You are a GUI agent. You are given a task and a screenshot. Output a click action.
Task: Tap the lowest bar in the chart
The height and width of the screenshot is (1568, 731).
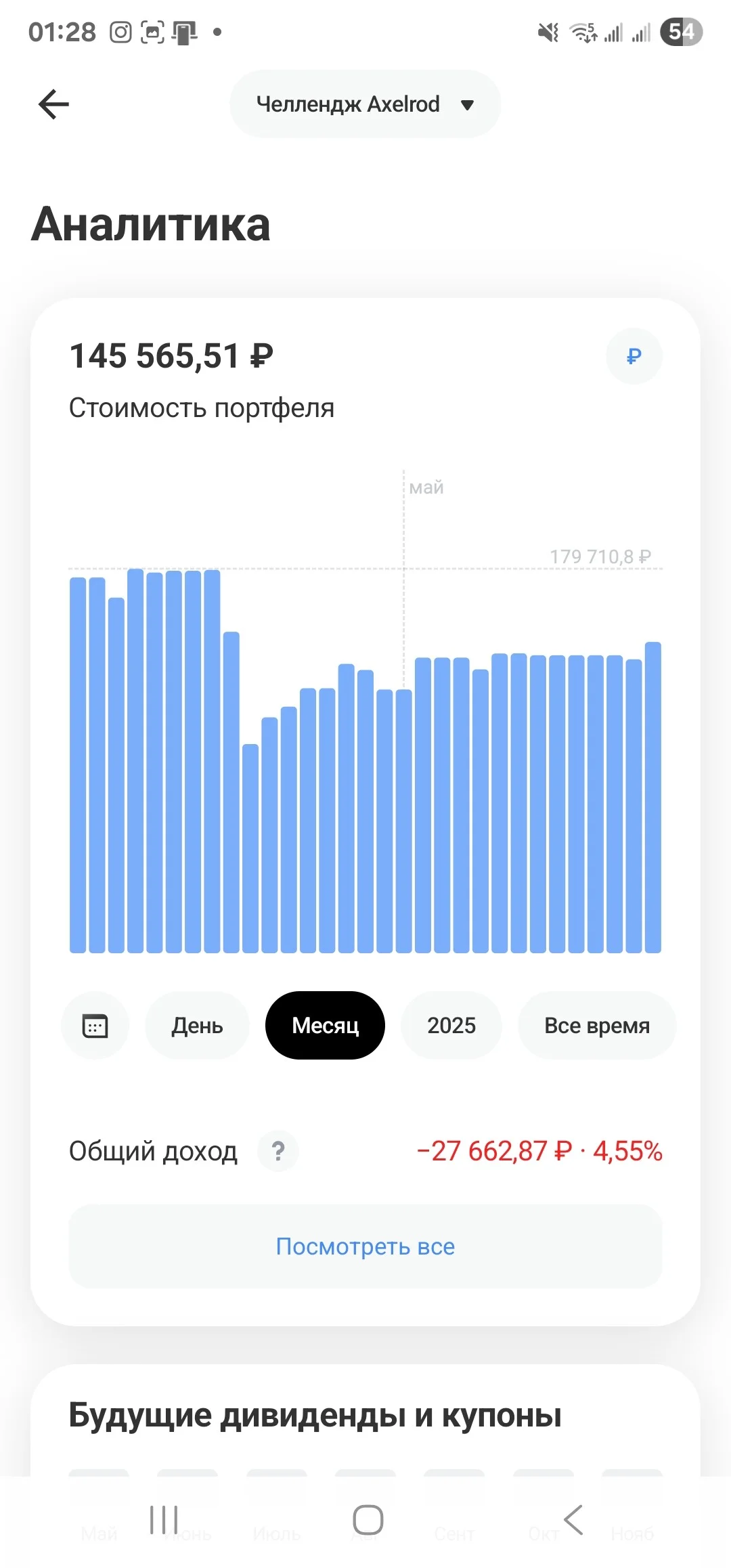tap(250, 848)
